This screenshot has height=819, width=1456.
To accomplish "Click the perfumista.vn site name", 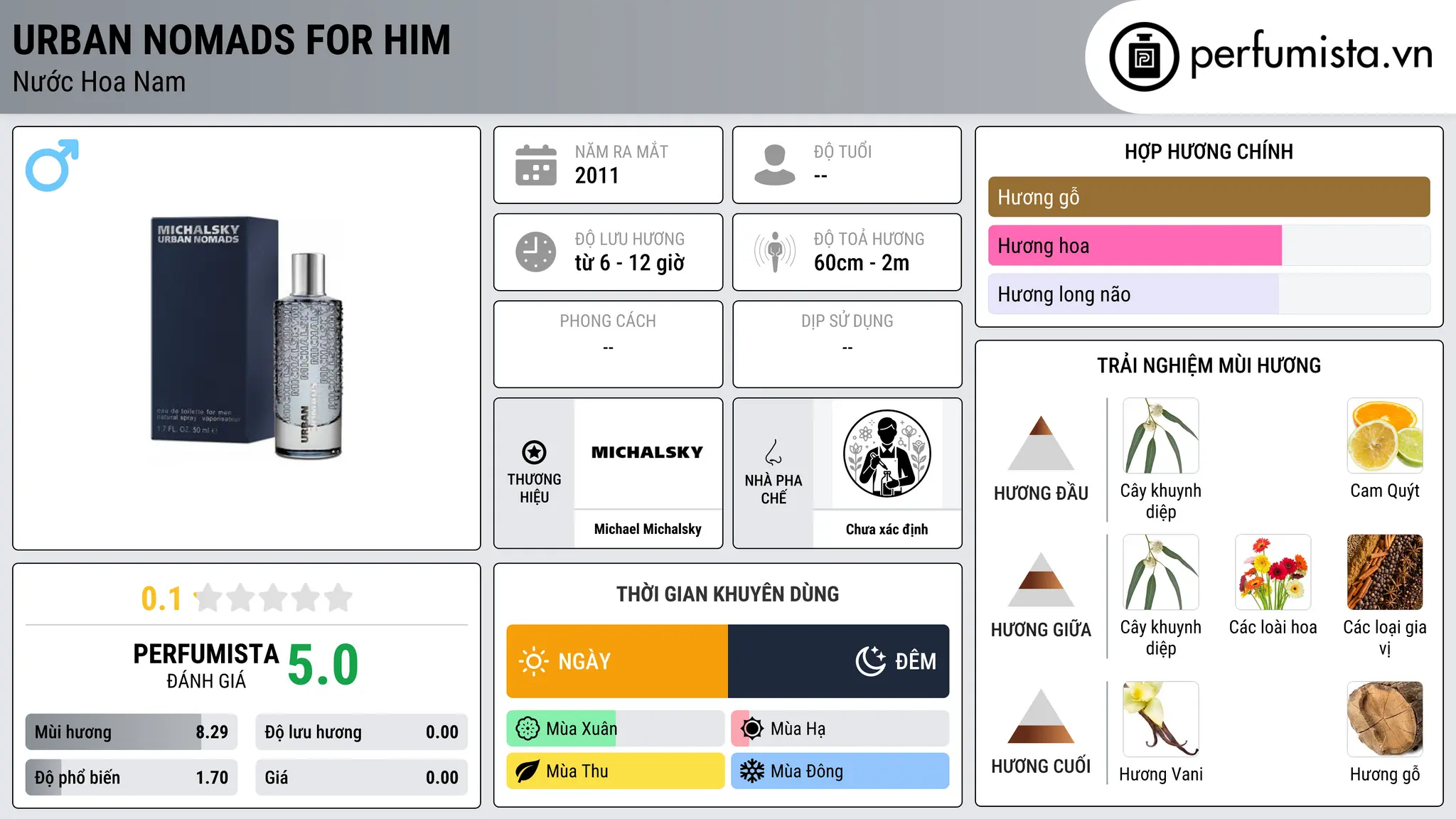I will pos(1312,54).
